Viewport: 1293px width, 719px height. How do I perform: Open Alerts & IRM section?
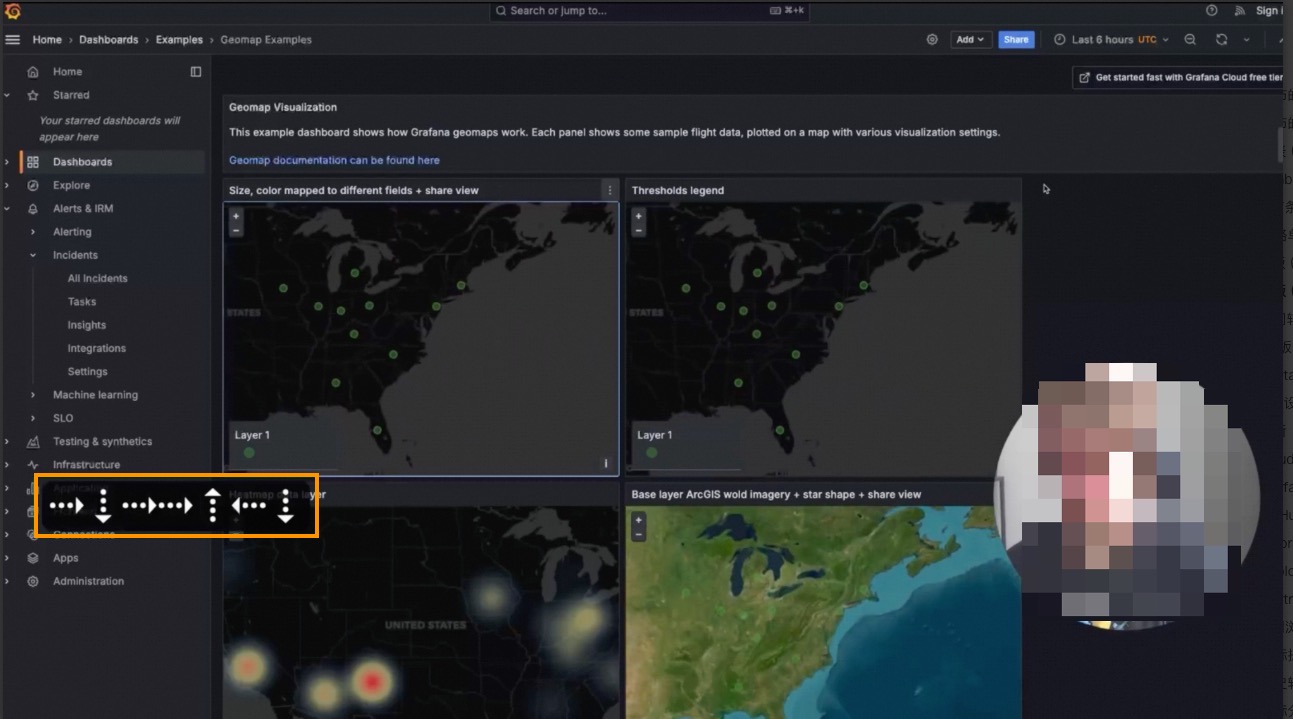pyautogui.click(x=83, y=208)
